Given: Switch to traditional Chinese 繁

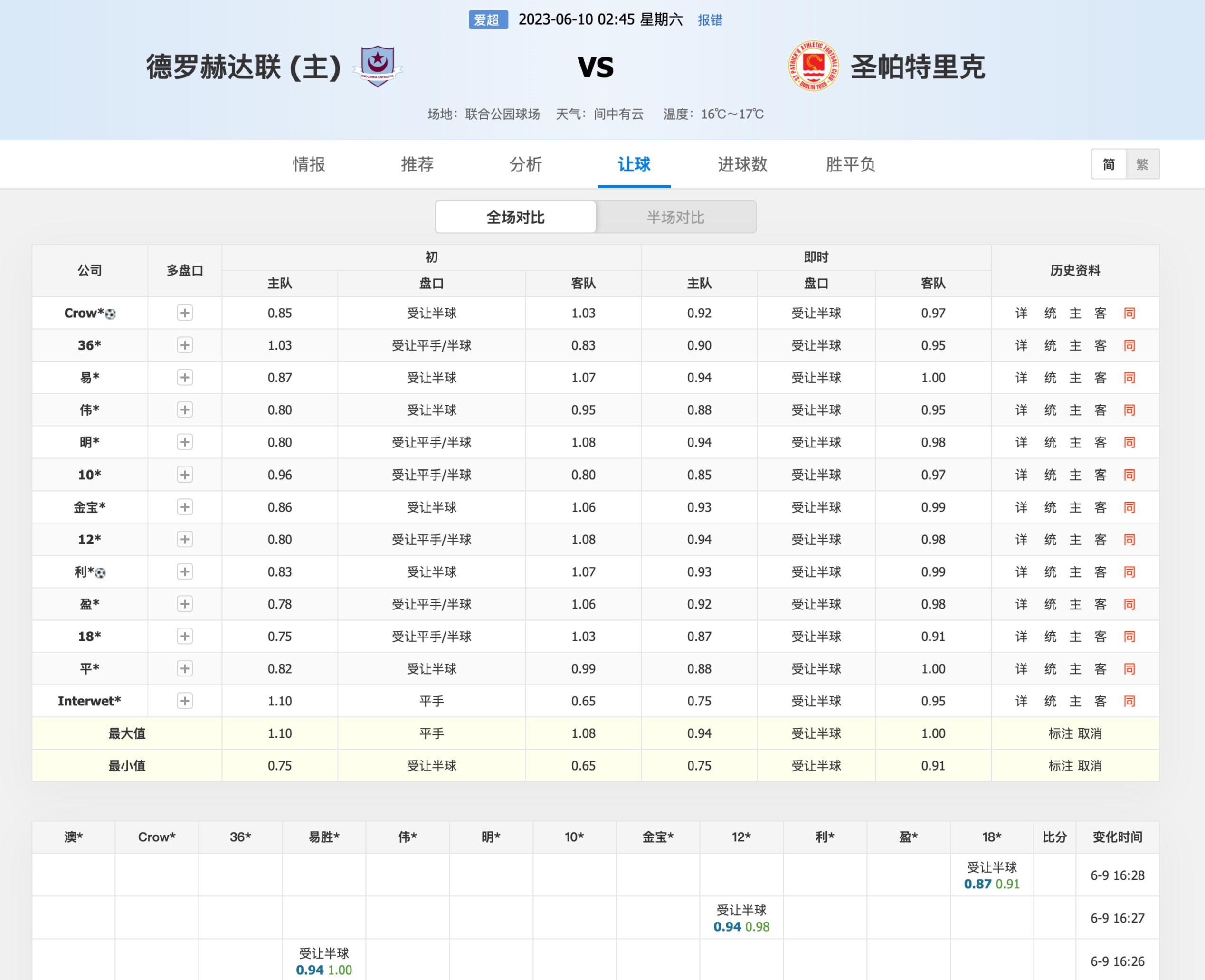Looking at the screenshot, I should 1142,164.
